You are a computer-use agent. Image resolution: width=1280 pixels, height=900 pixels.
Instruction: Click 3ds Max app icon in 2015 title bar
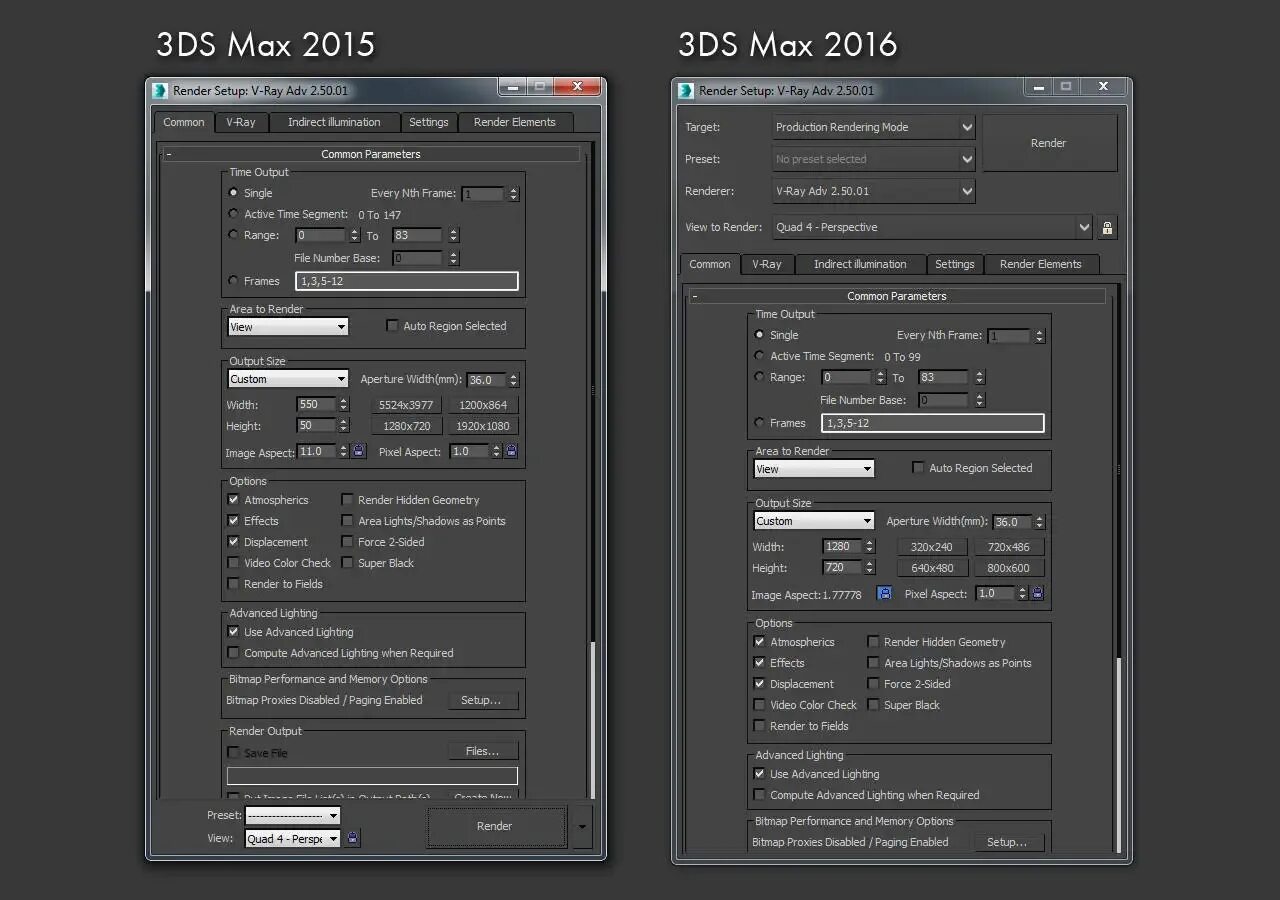pos(160,90)
